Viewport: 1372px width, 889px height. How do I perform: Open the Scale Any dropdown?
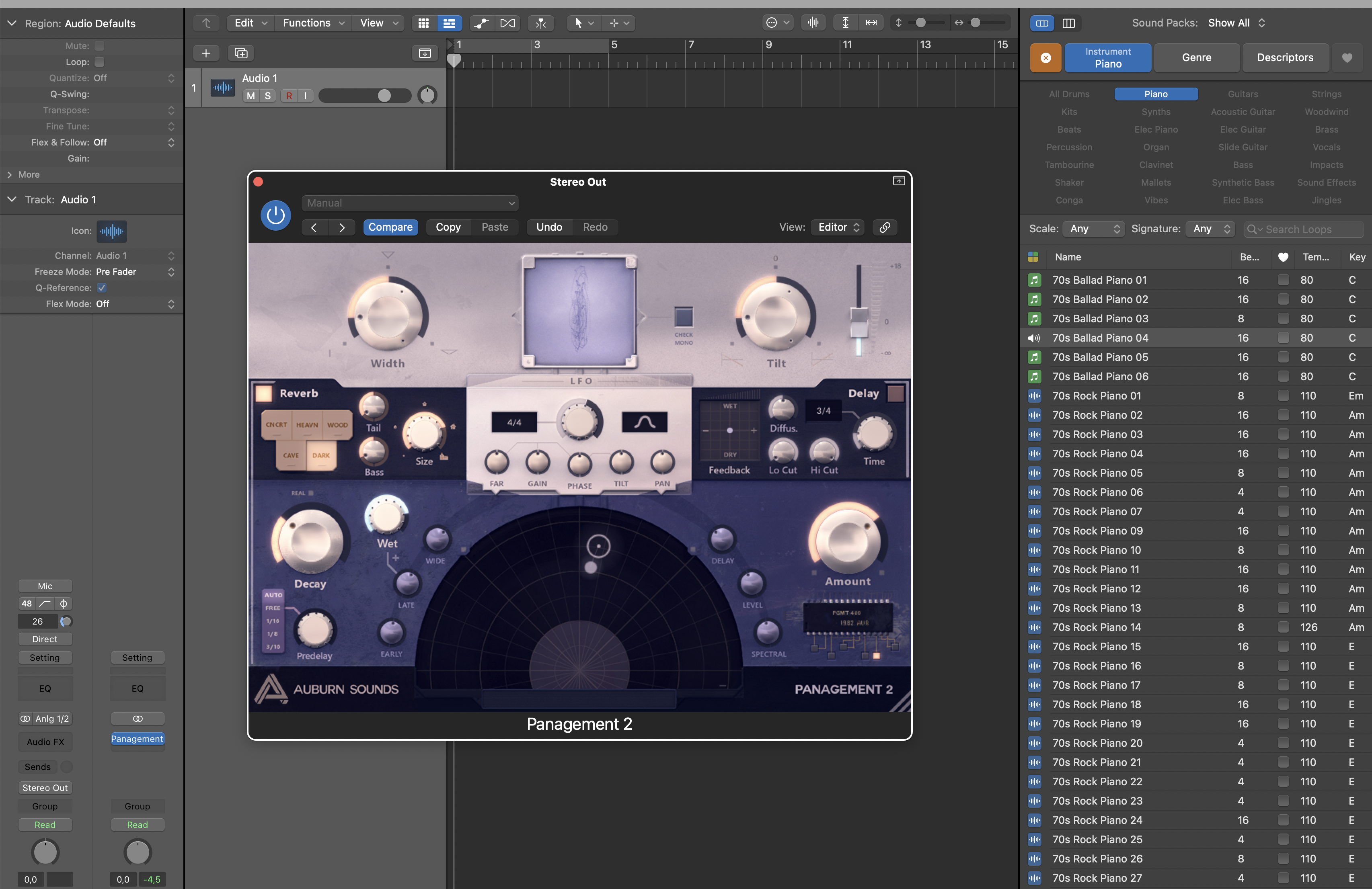pyautogui.click(x=1093, y=229)
